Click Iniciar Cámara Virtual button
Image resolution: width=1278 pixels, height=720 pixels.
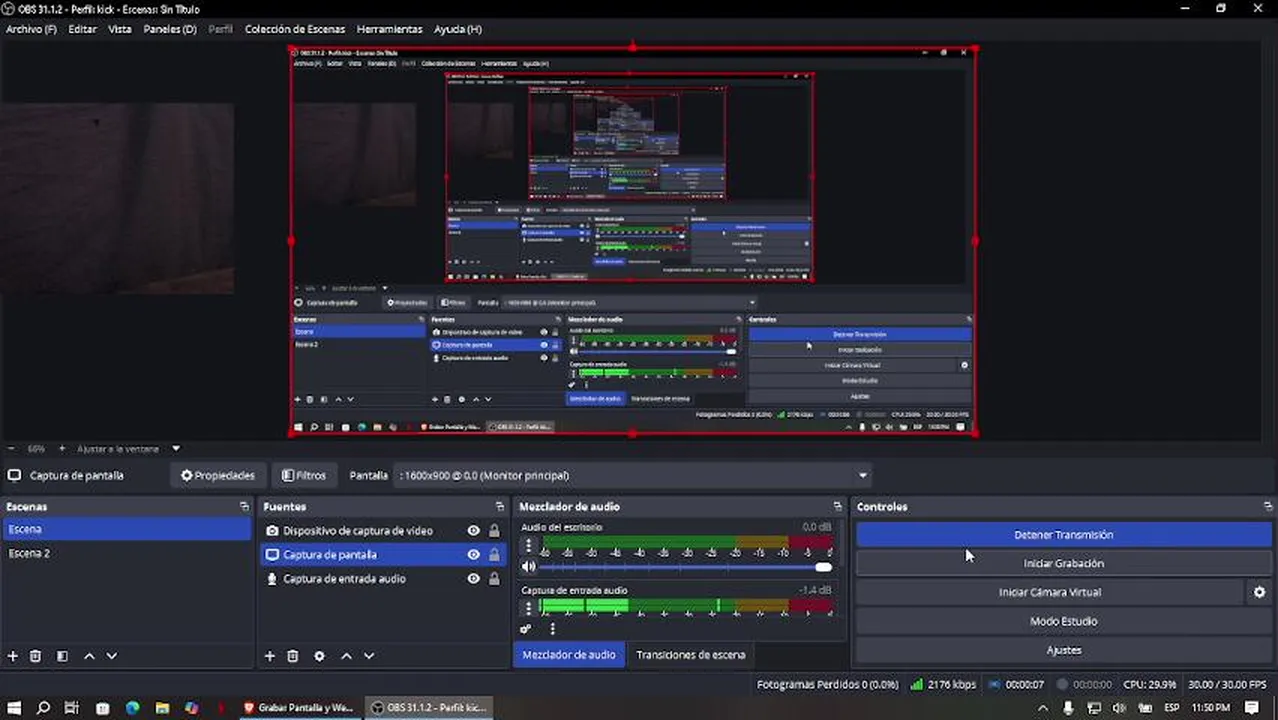(1050, 592)
